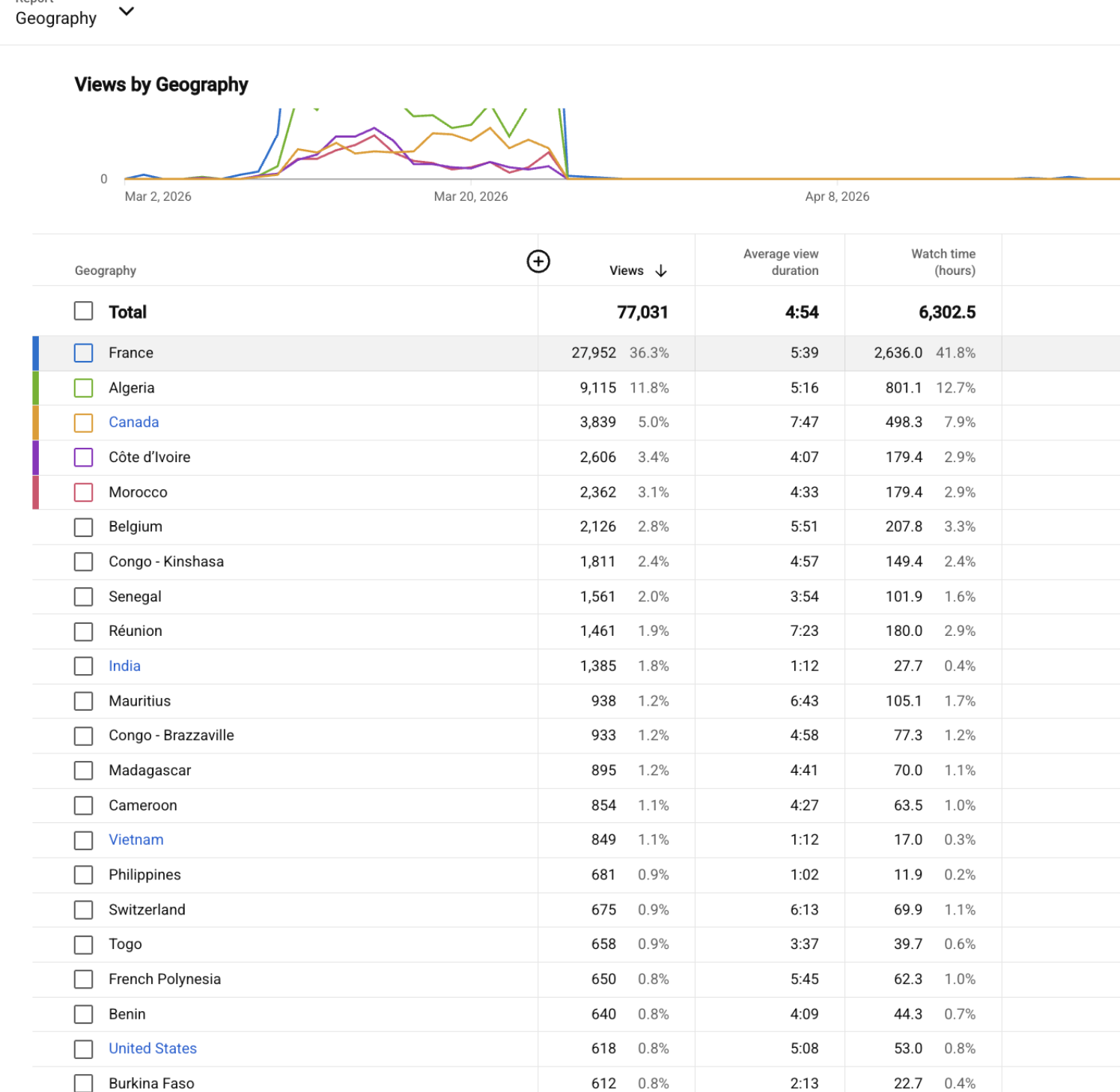Uncheck Algeria in the chart
This screenshot has height=1092, width=1120.
(84, 388)
